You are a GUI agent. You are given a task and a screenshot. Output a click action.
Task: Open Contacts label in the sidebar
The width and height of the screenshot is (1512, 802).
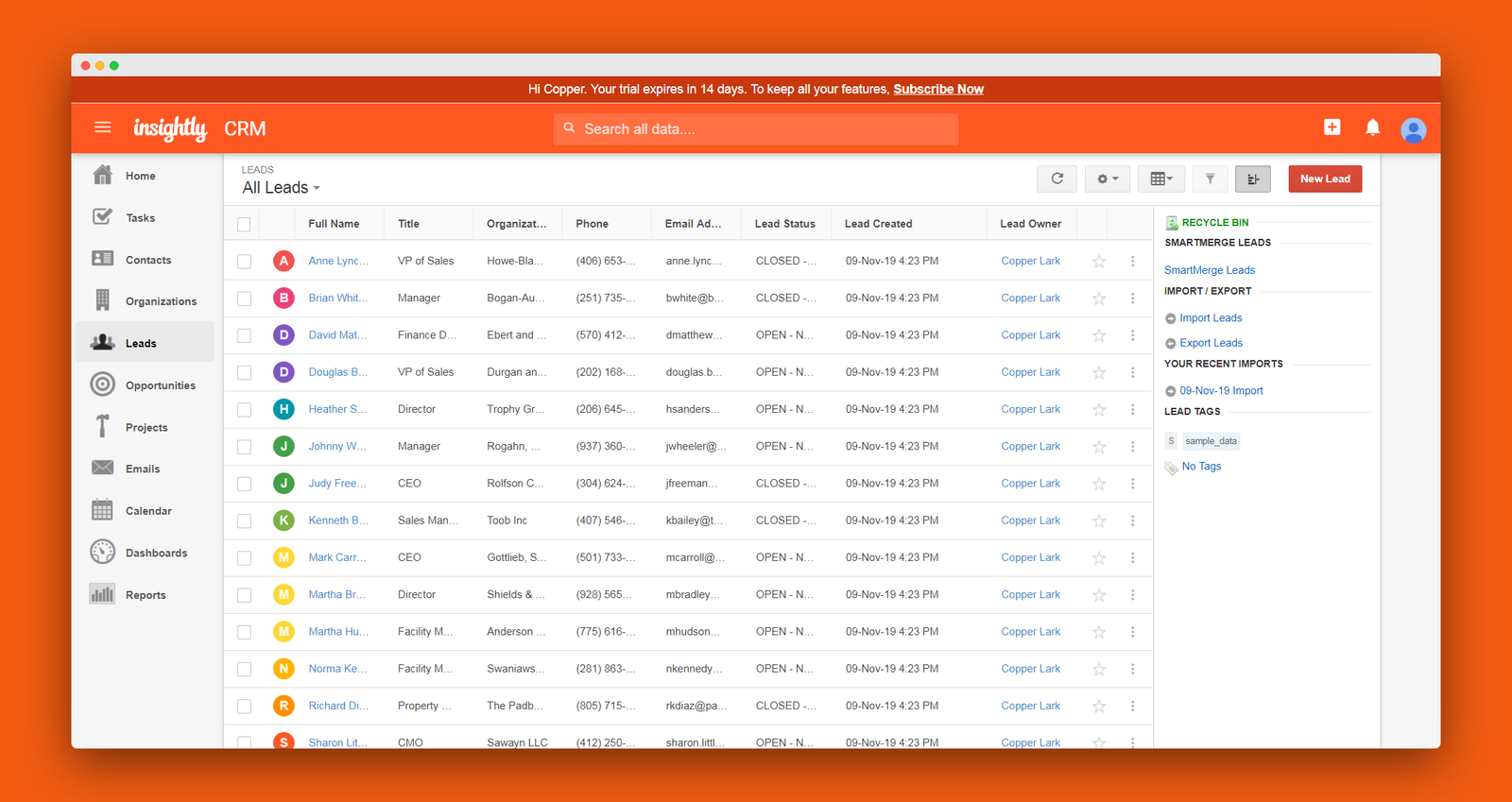148,260
